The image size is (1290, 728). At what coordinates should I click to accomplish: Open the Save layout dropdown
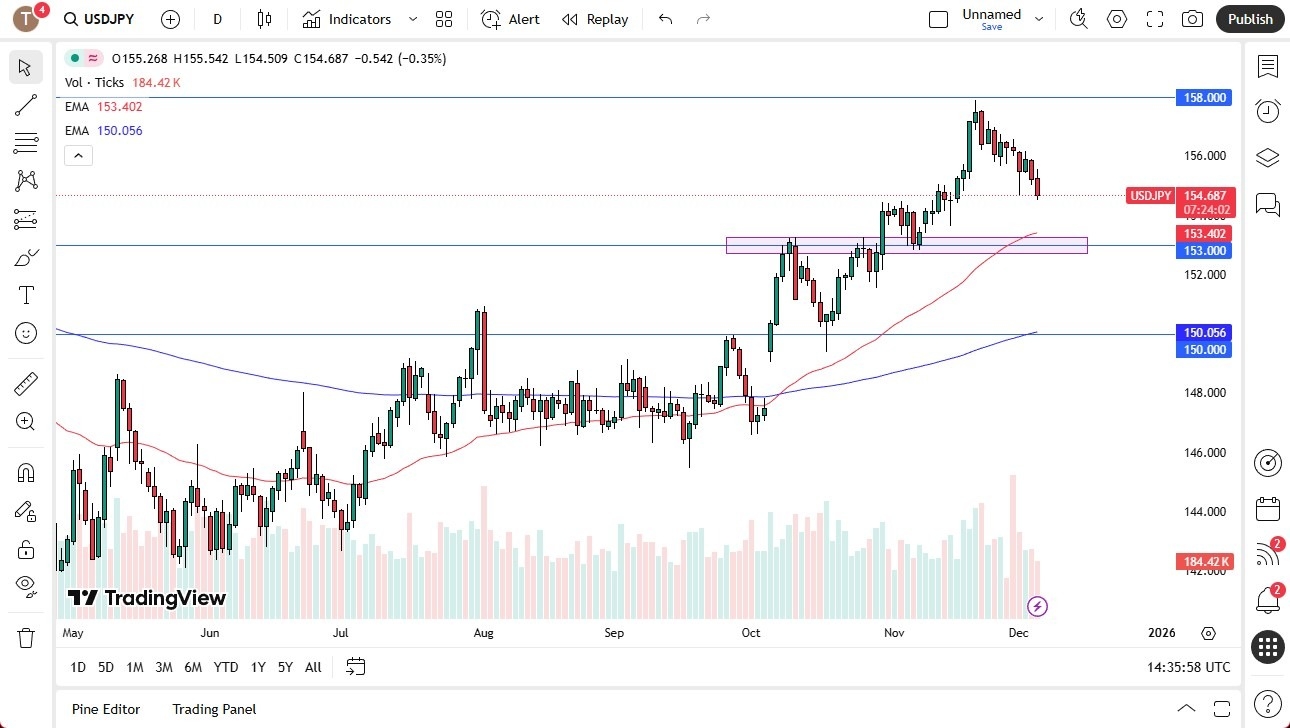pyautogui.click(x=1039, y=18)
